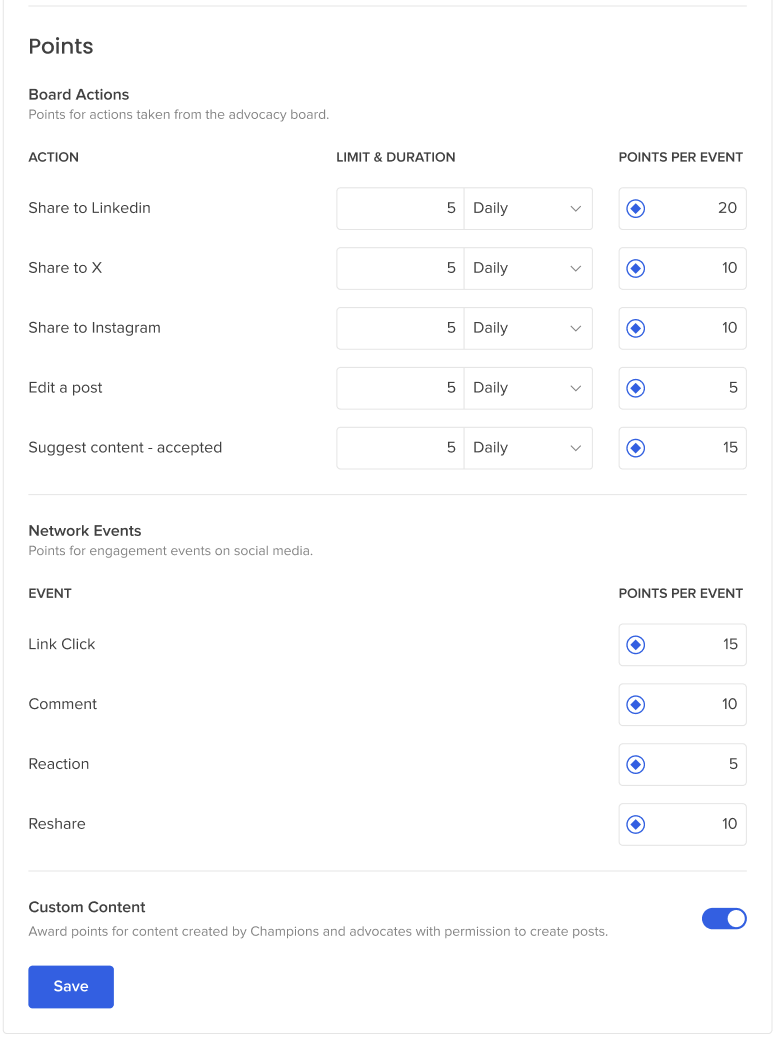
Task: Edit Reshare points value 10
Action: pos(683,825)
